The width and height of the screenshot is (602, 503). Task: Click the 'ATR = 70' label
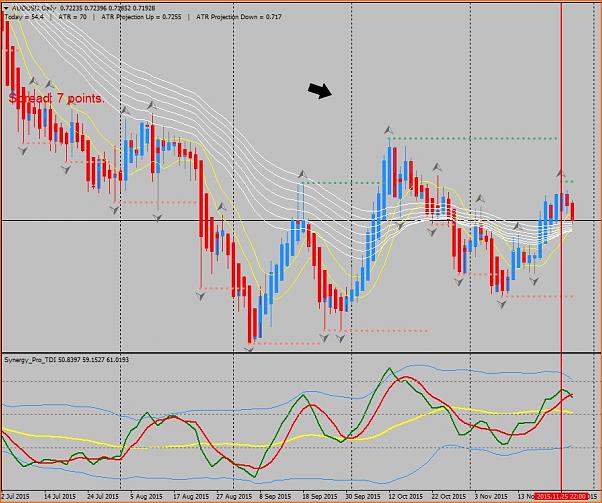point(73,17)
